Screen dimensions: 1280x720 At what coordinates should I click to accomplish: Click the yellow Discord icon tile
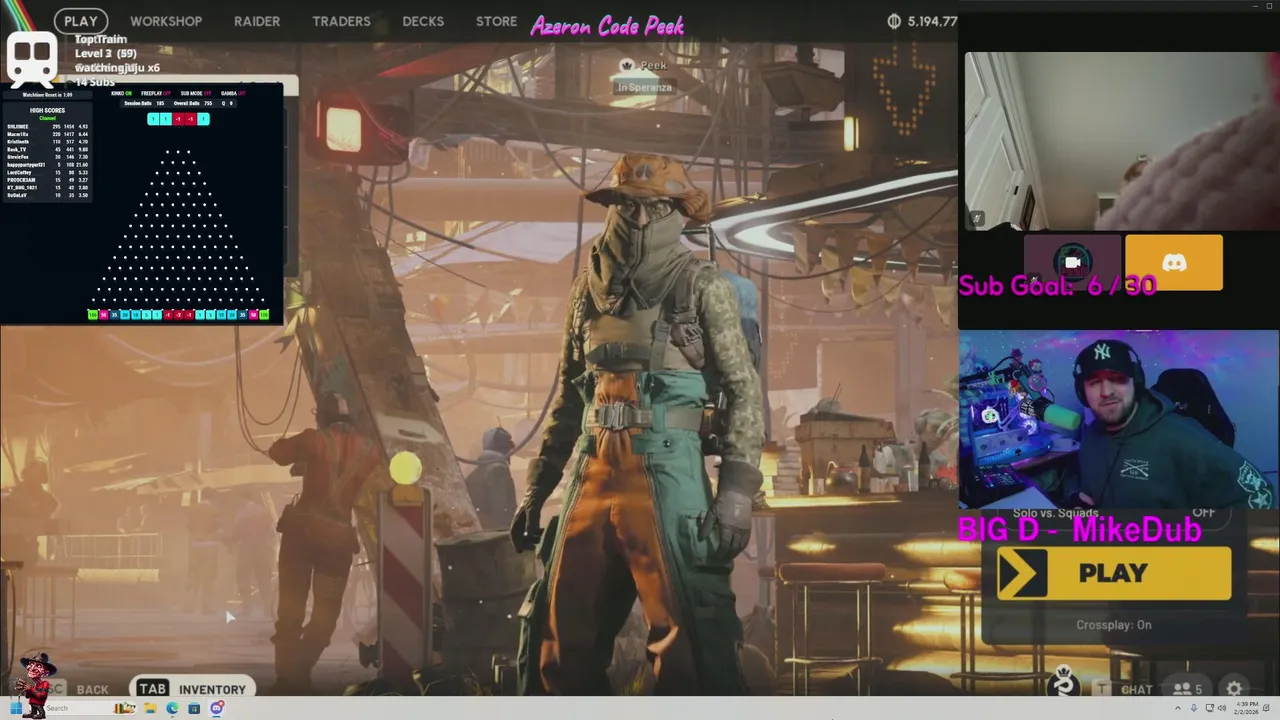(1174, 263)
